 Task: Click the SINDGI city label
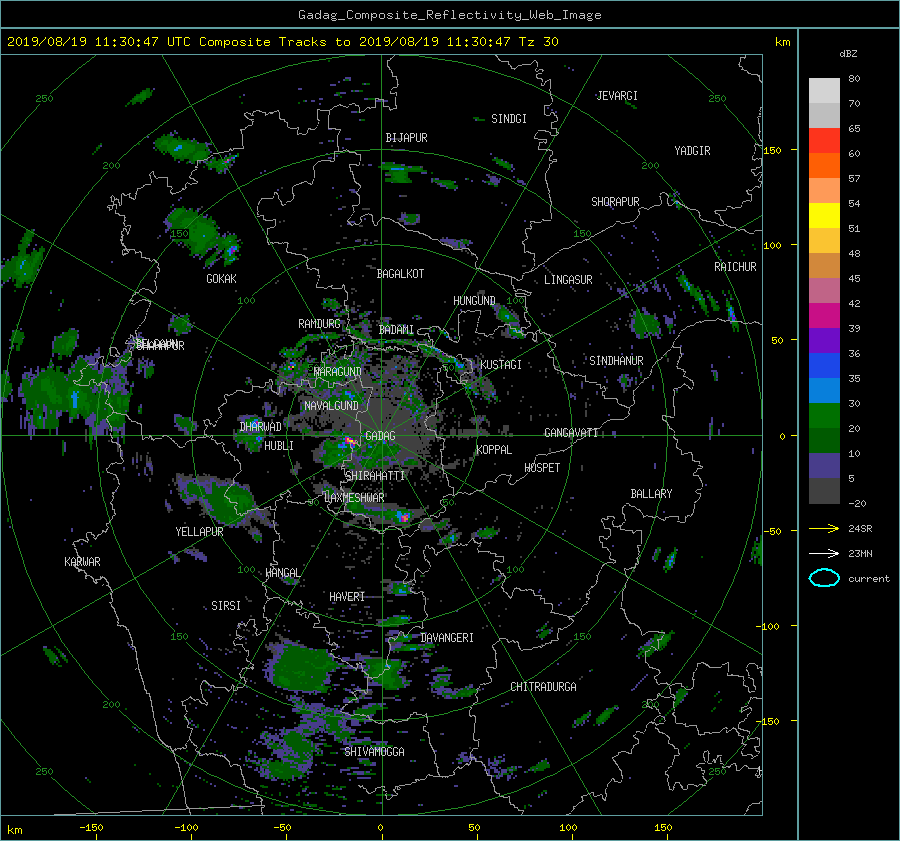[x=509, y=119]
